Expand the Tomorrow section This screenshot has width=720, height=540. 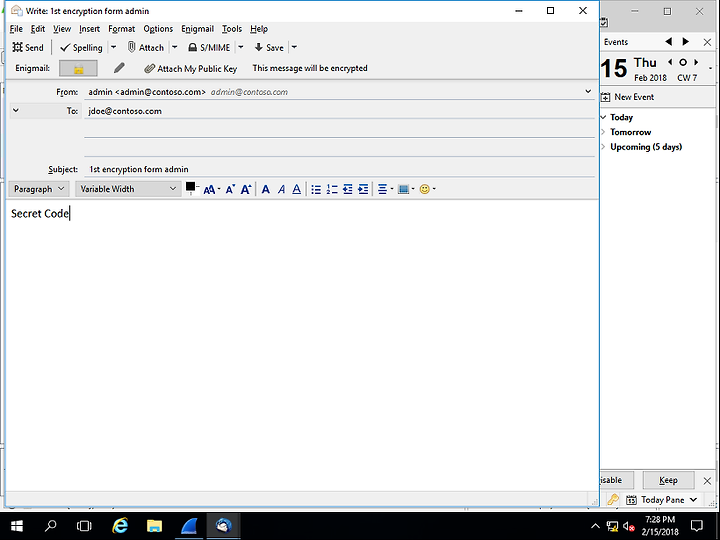(x=603, y=132)
